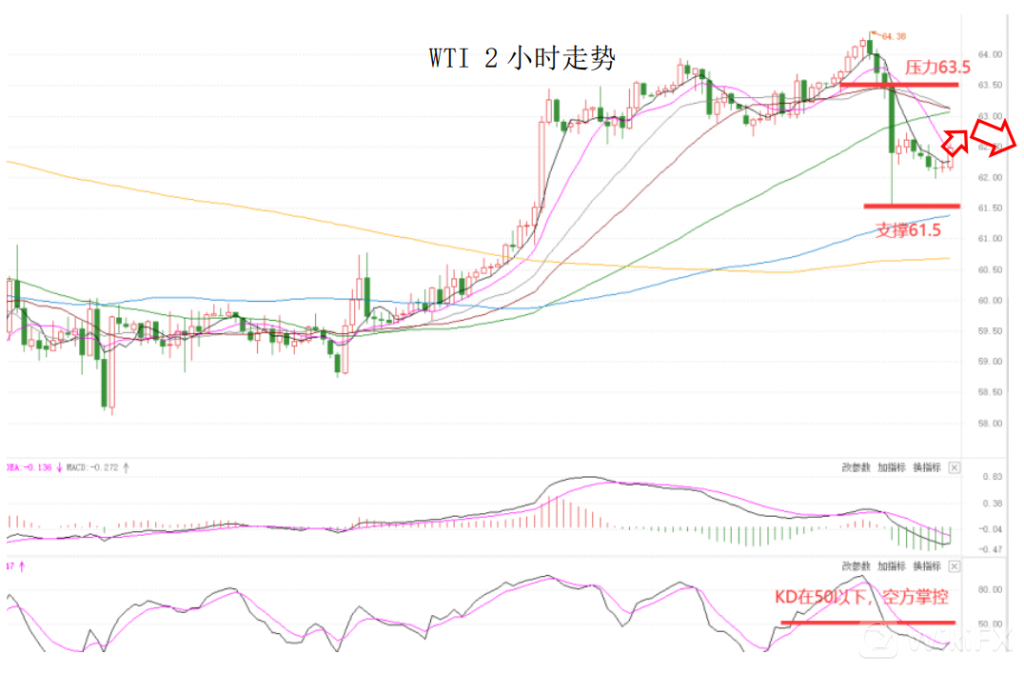The height and width of the screenshot is (674, 1024).
Task: Open 改参数 in the KD panel
Action: point(857,566)
